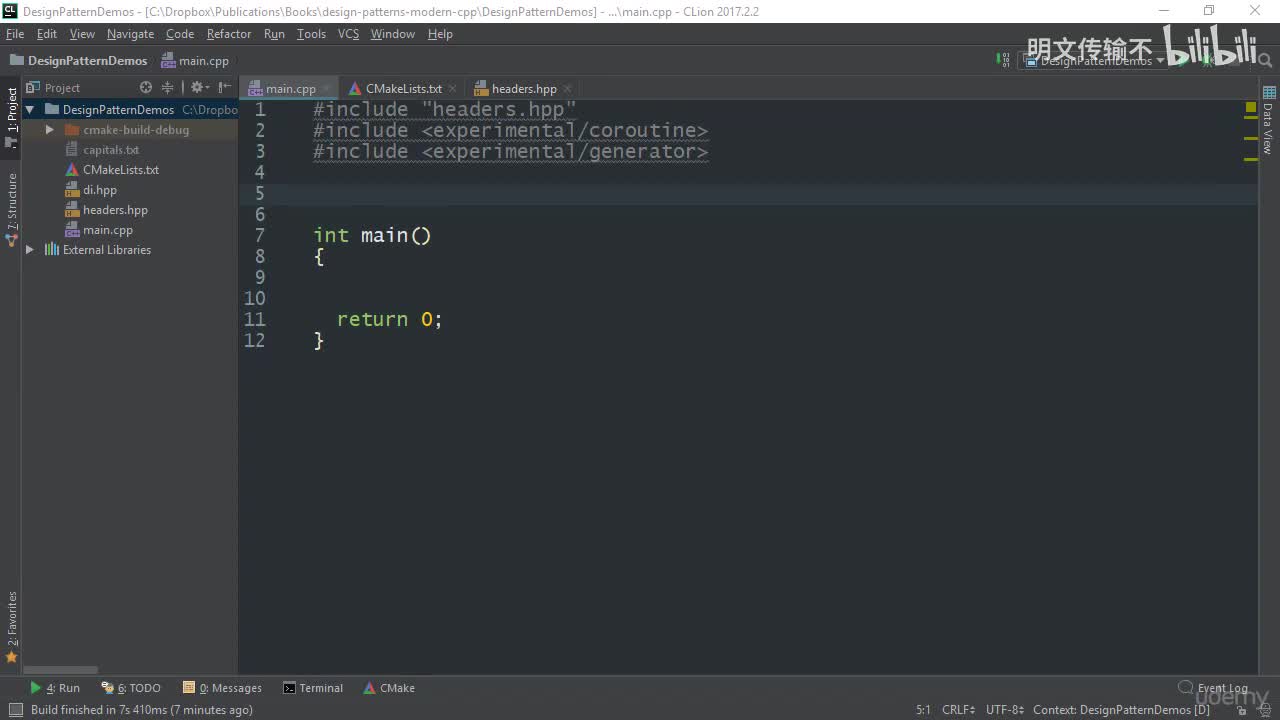Click the DesignPatternDemos breadcrumb in navigation bar
This screenshot has width=1280, height=720.
coord(78,61)
